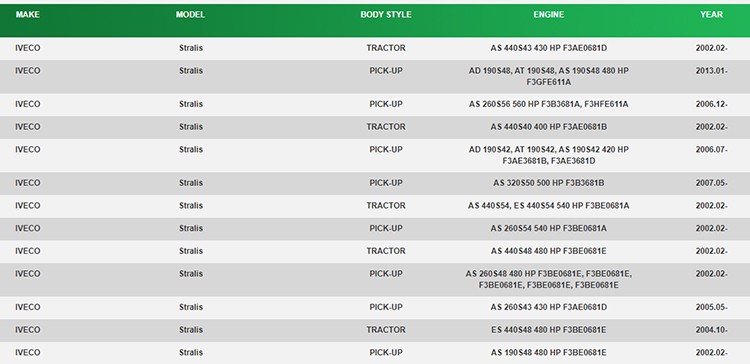750x364 pixels.
Task: Click the YEAR column header
Action: [711, 15]
